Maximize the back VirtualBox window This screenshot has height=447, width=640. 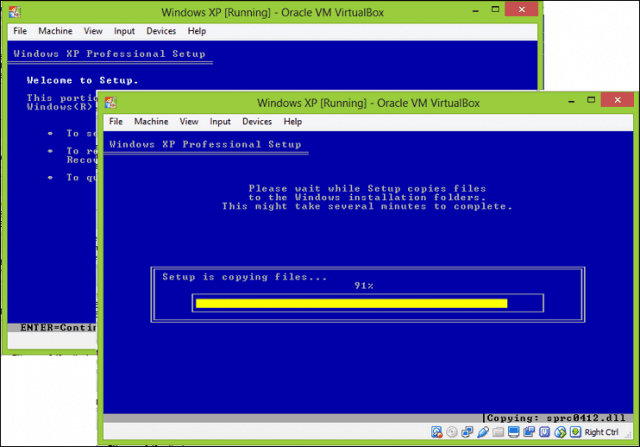tap(495, 9)
